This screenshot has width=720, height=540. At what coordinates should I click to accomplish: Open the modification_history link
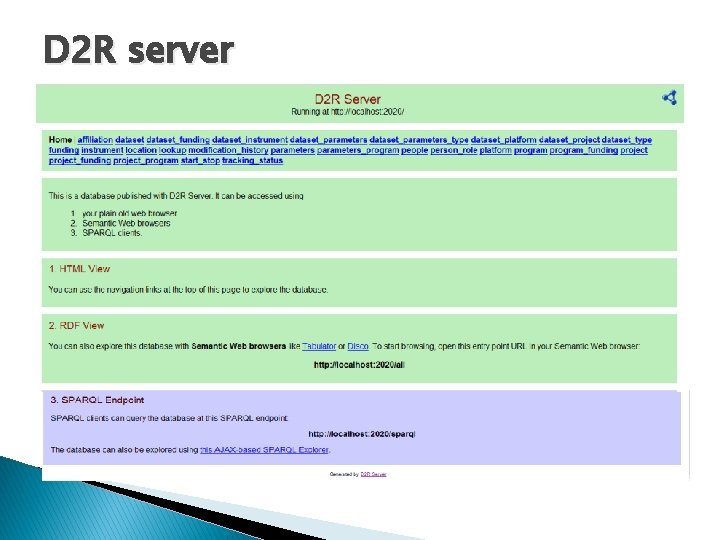228,150
